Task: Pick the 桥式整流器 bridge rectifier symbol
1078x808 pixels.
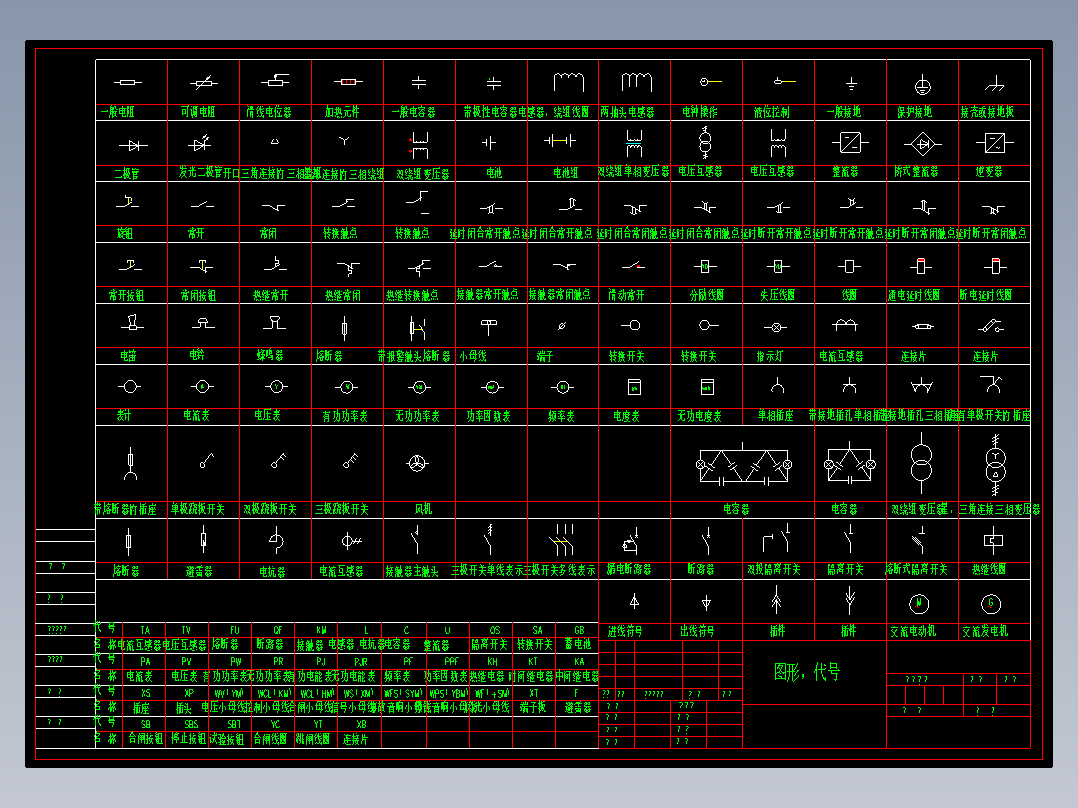Action: [x=923, y=144]
